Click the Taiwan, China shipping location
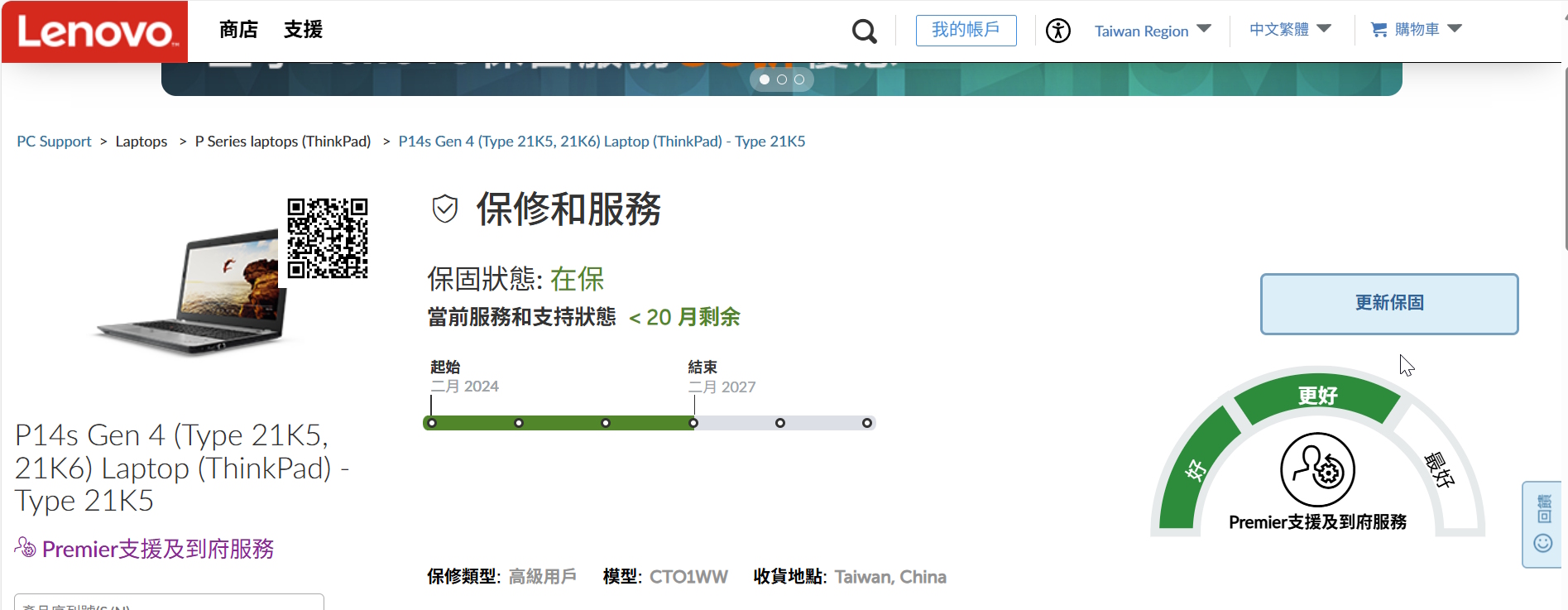The height and width of the screenshot is (610, 1568). click(x=890, y=577)
